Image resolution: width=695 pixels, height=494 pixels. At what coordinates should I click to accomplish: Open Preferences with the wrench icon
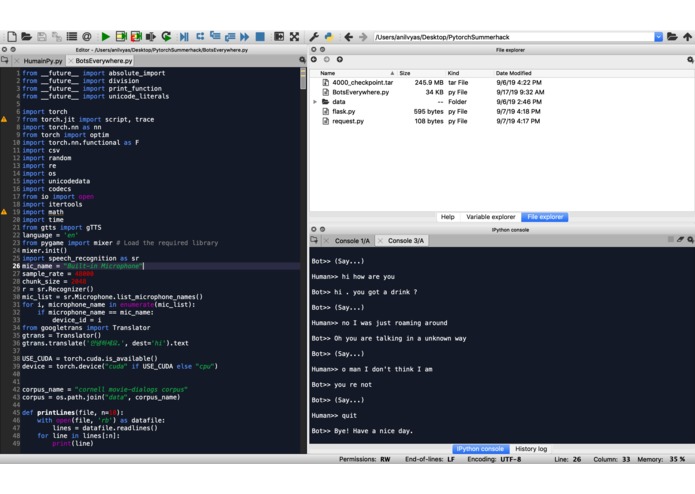[x=314, y=37]
